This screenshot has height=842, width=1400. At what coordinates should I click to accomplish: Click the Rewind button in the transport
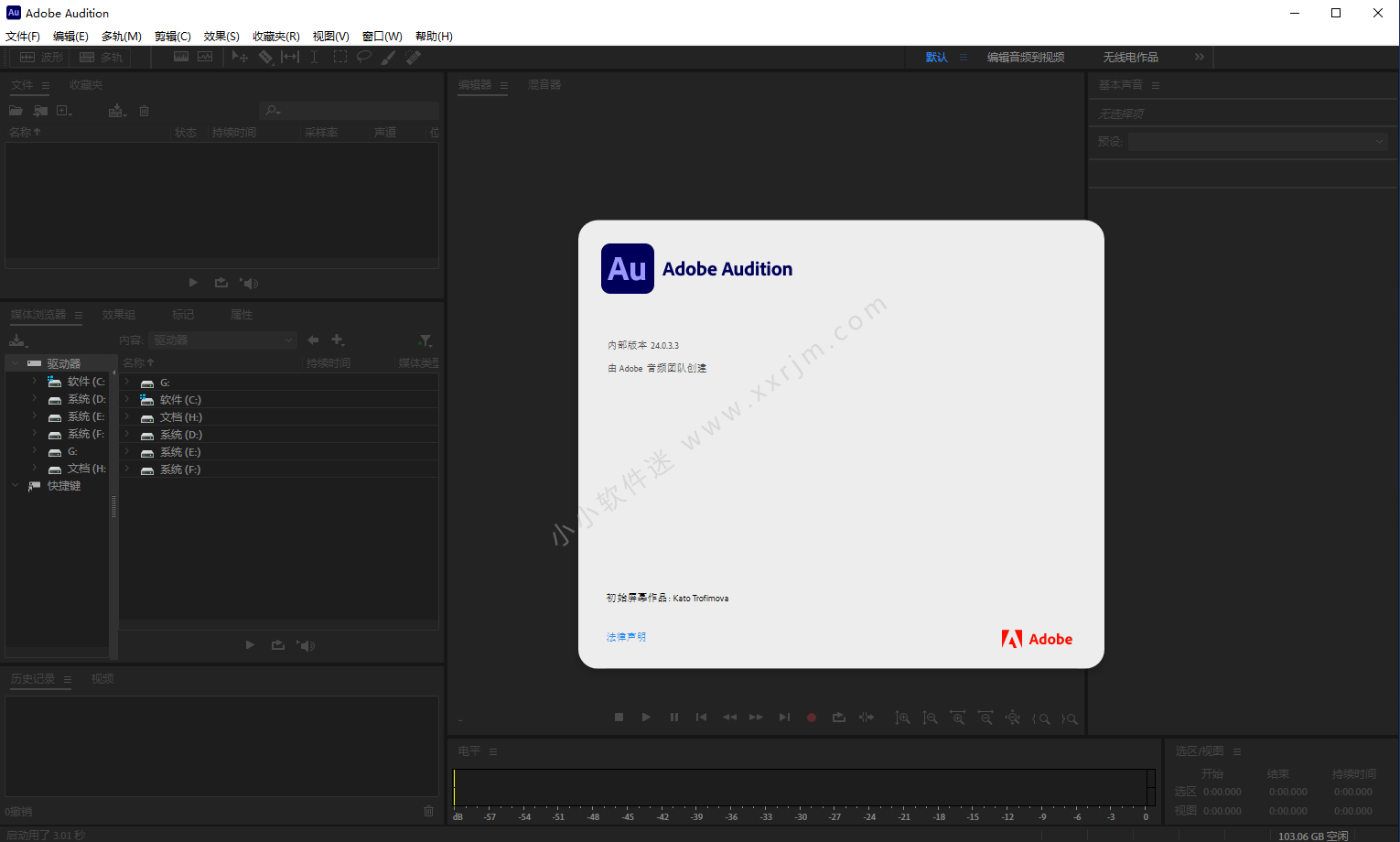[729, 718]
